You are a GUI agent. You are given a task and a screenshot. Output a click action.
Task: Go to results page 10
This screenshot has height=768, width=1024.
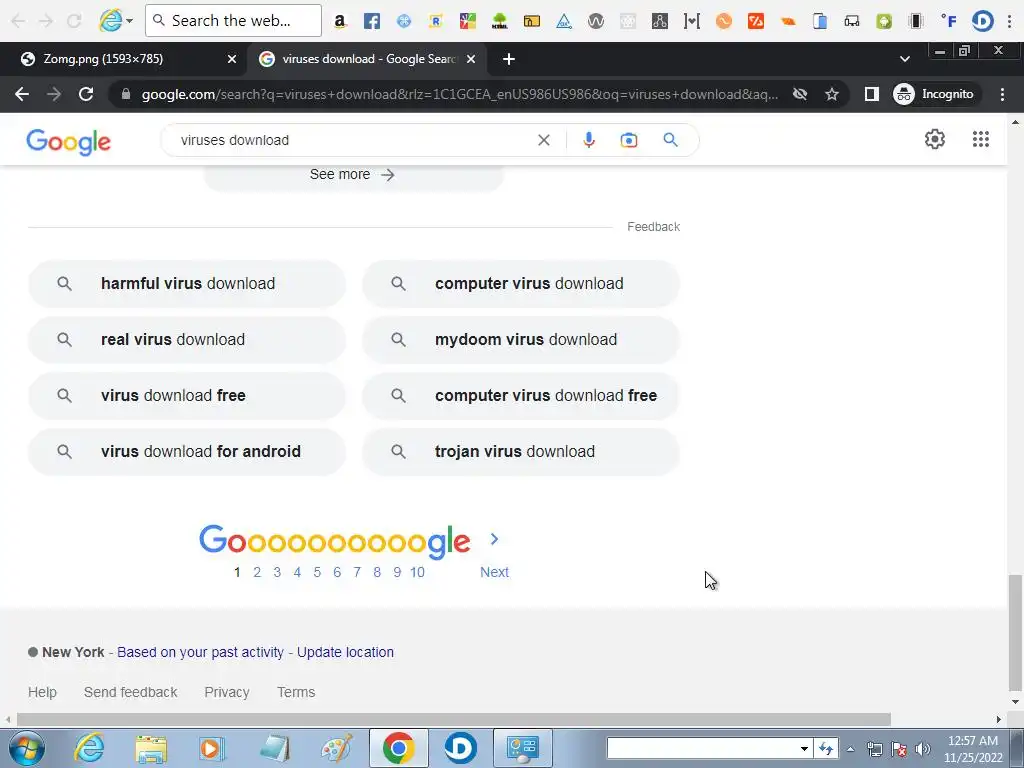(417, 572)
